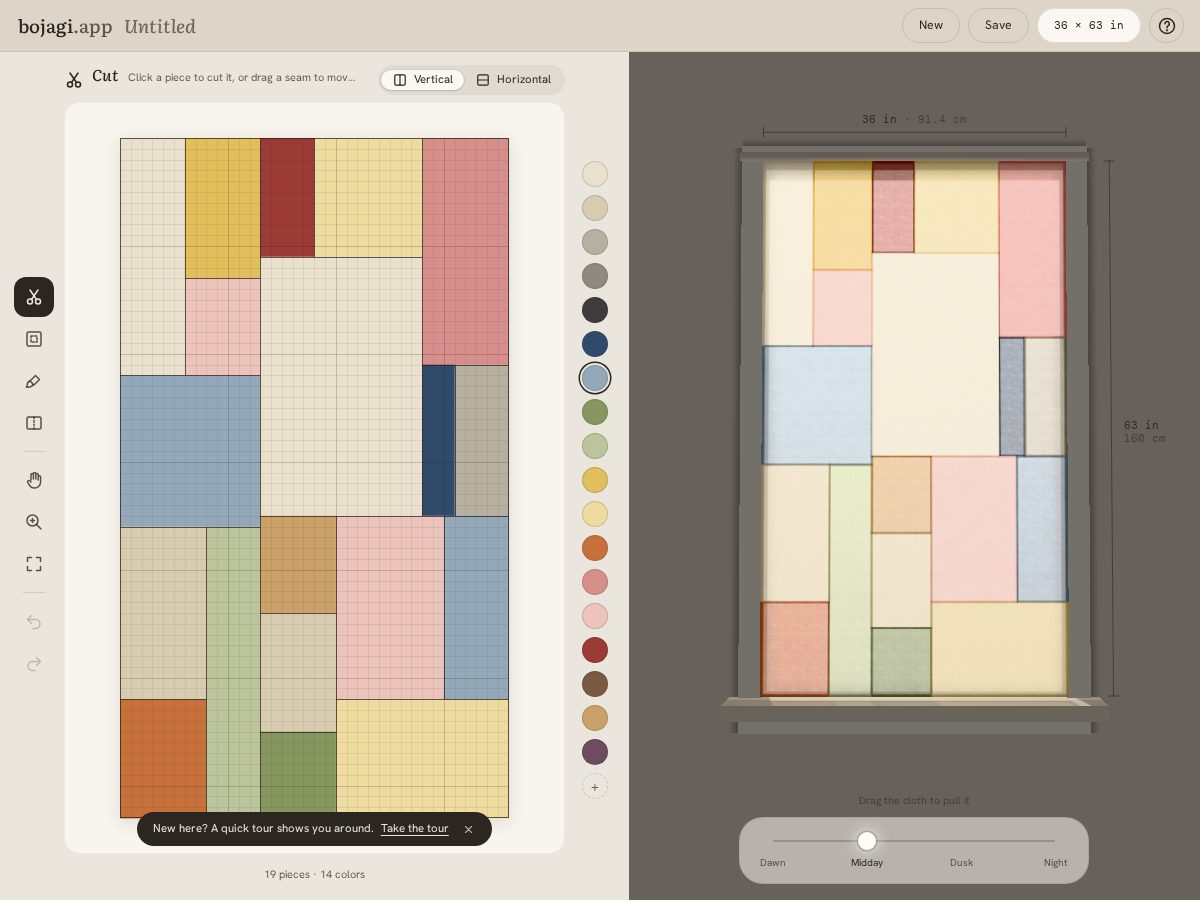Screen dimensions: 1200x900
Task: Activate the hand pan tool
Action: [x=34, y=480]
